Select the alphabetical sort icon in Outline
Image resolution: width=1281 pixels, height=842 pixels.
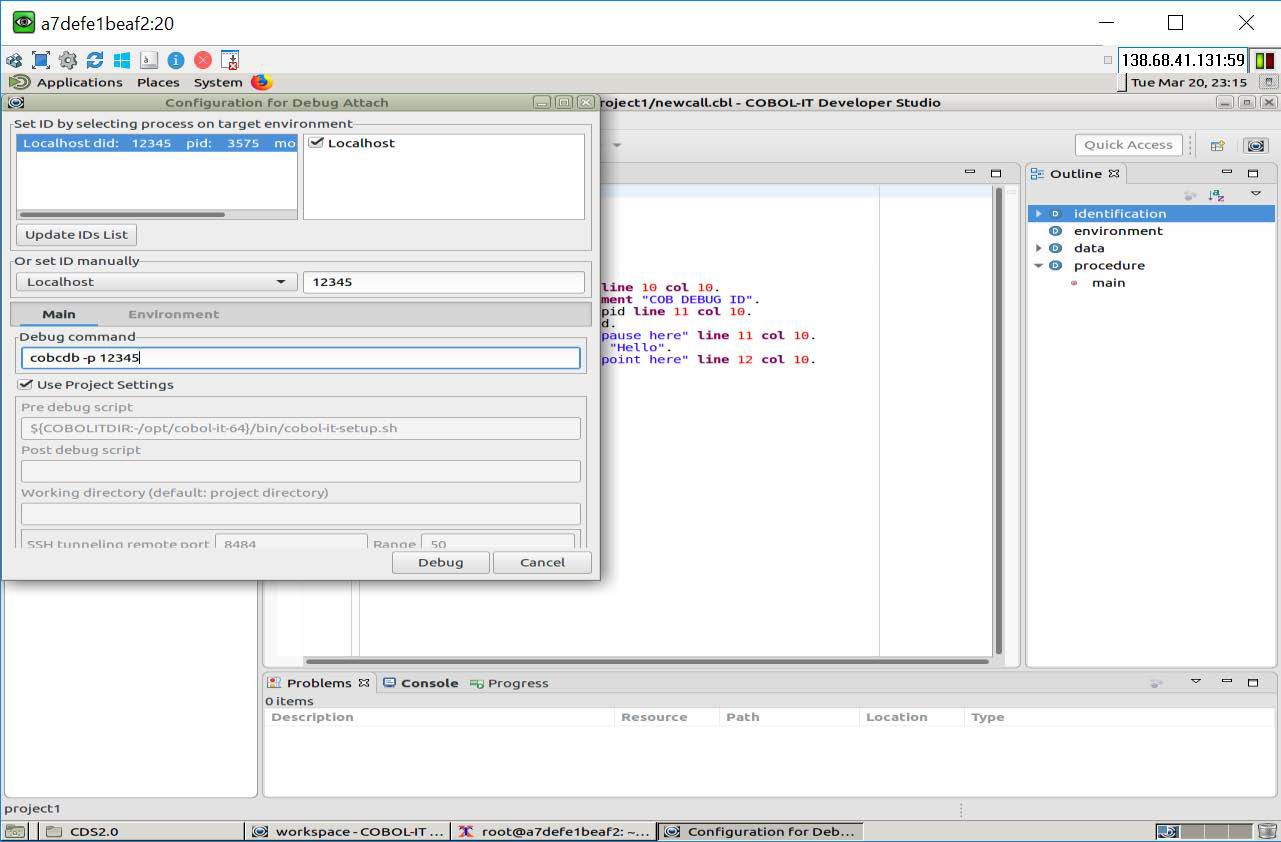point(1216,194)
